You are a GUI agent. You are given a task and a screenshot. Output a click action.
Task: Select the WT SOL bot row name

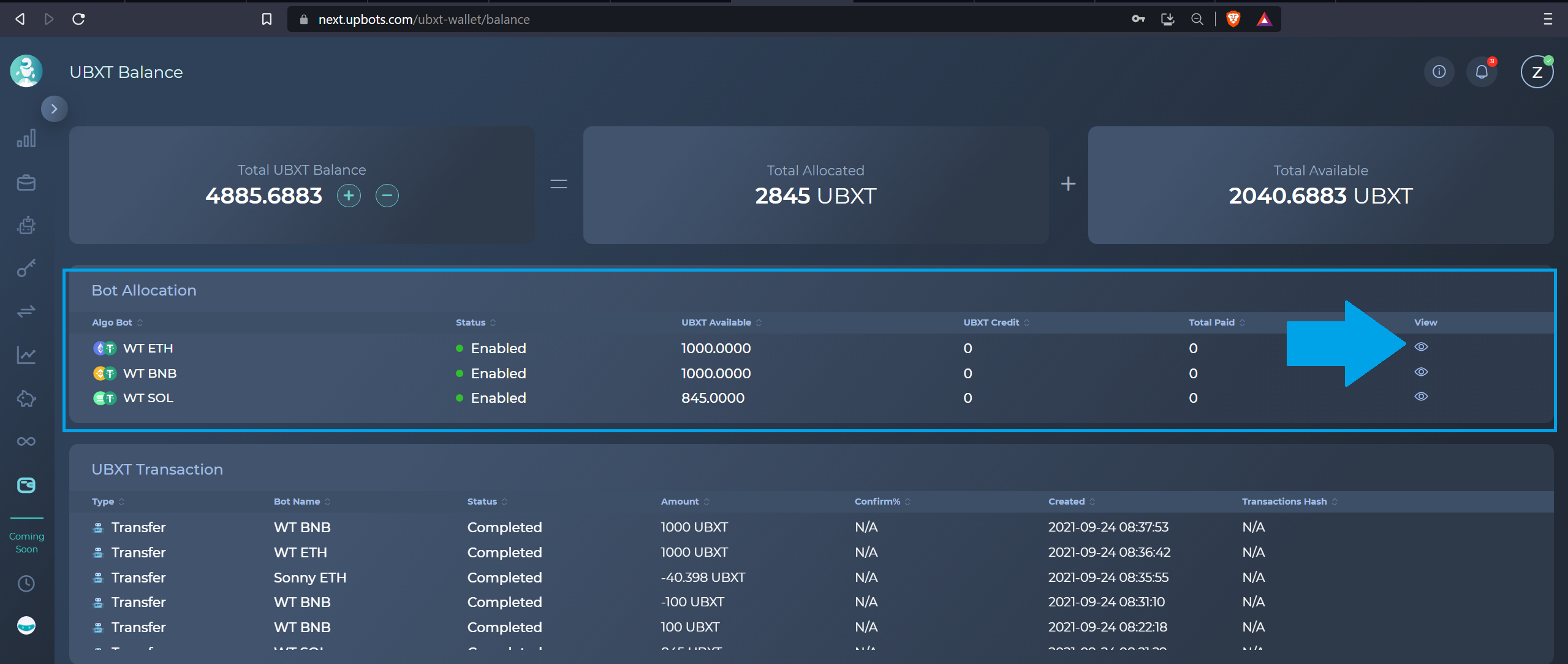pos(148,398)
